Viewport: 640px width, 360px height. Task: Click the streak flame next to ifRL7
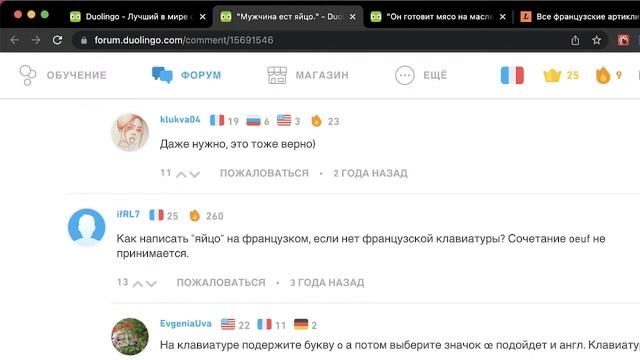(195, 216)
